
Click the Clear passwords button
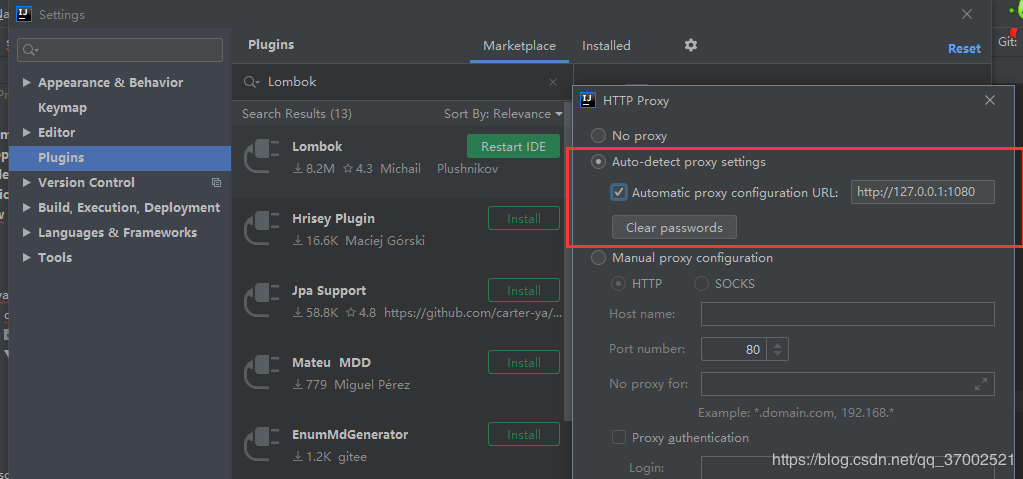pyautogui.click(x=674, y=228)
